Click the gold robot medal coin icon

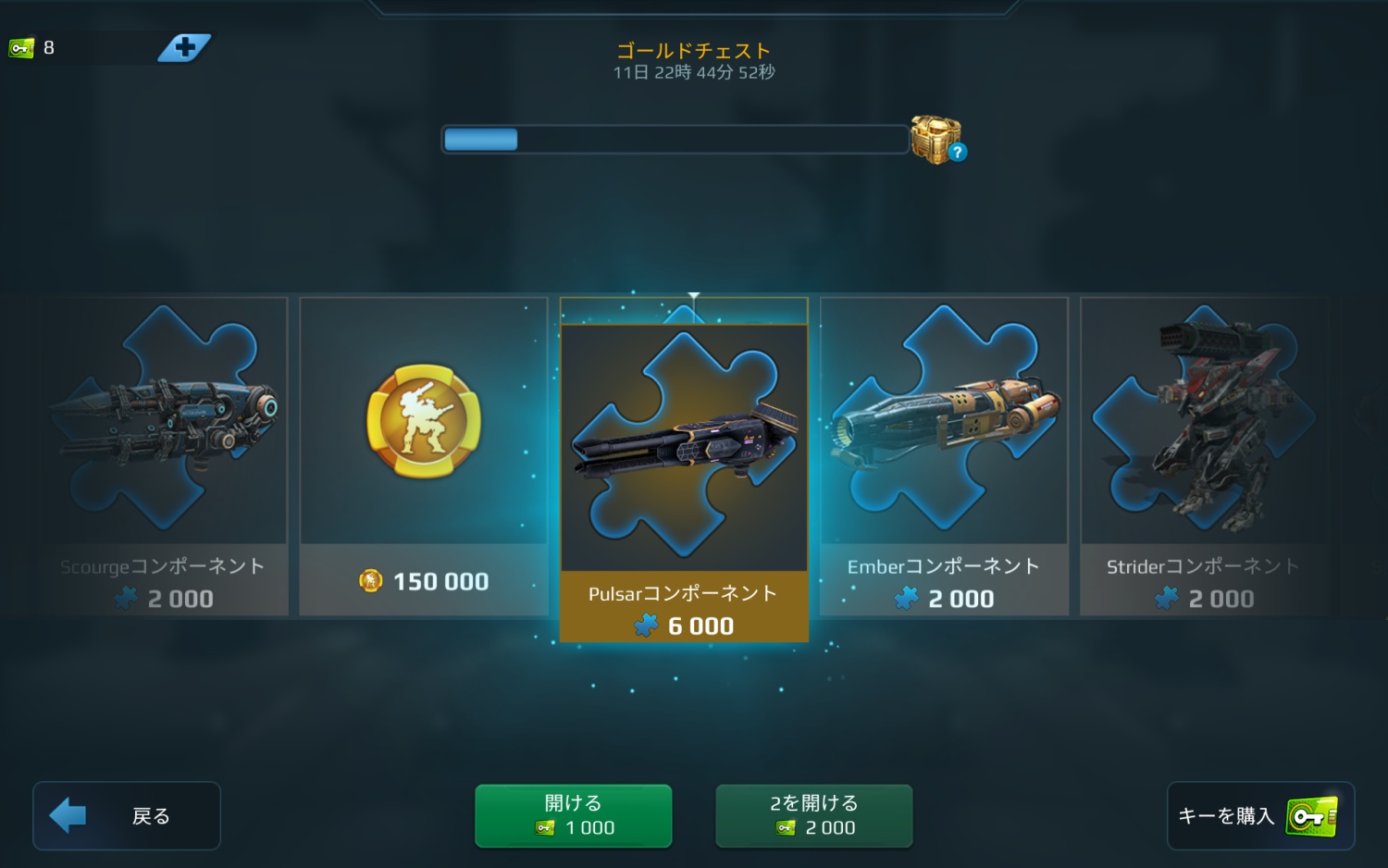pos(424,421)
